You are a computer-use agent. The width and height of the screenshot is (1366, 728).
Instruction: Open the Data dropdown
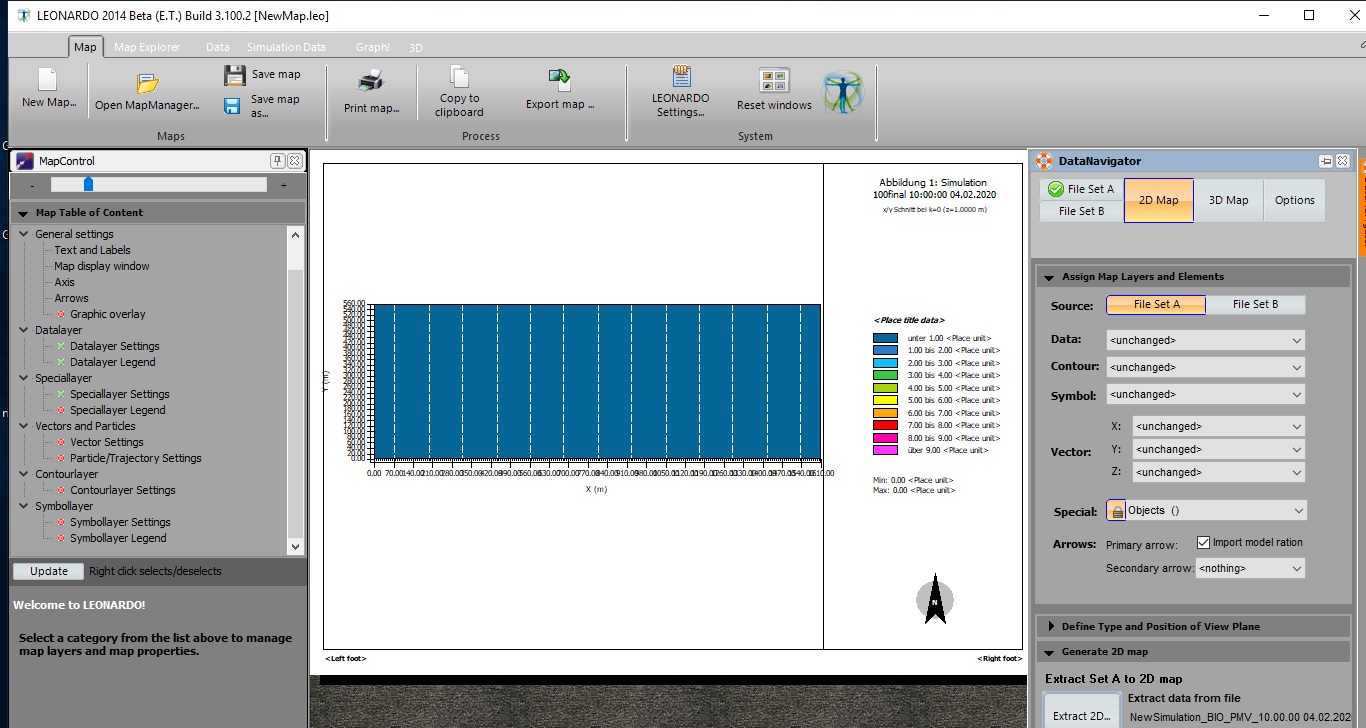click(x=1205, y=340)
